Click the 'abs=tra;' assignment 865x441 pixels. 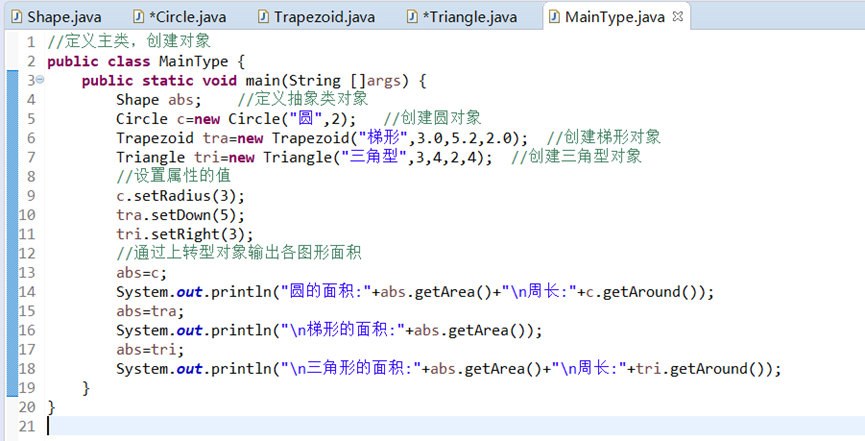click(x=150, y=311)
